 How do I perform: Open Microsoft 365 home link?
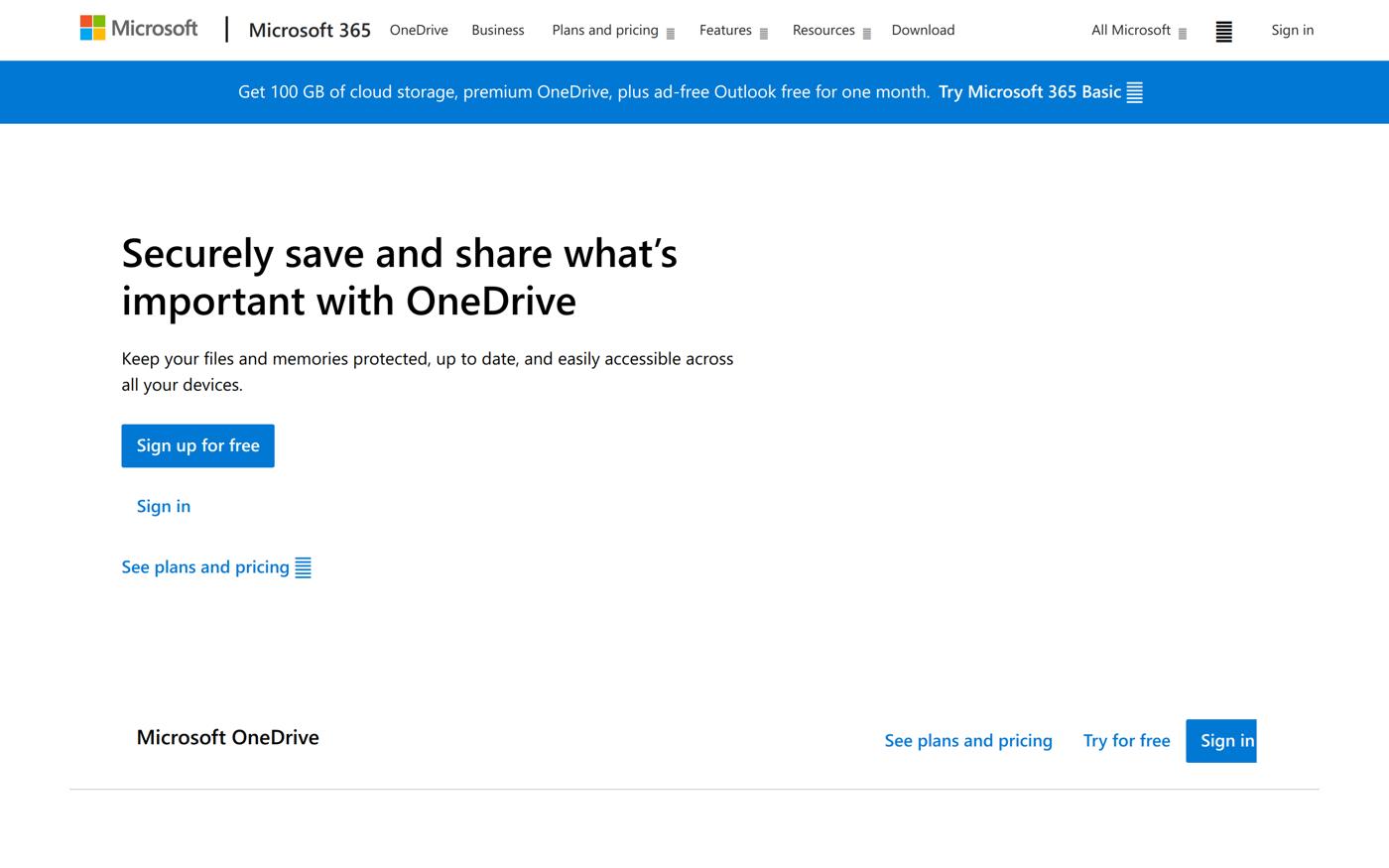point(310,30)
